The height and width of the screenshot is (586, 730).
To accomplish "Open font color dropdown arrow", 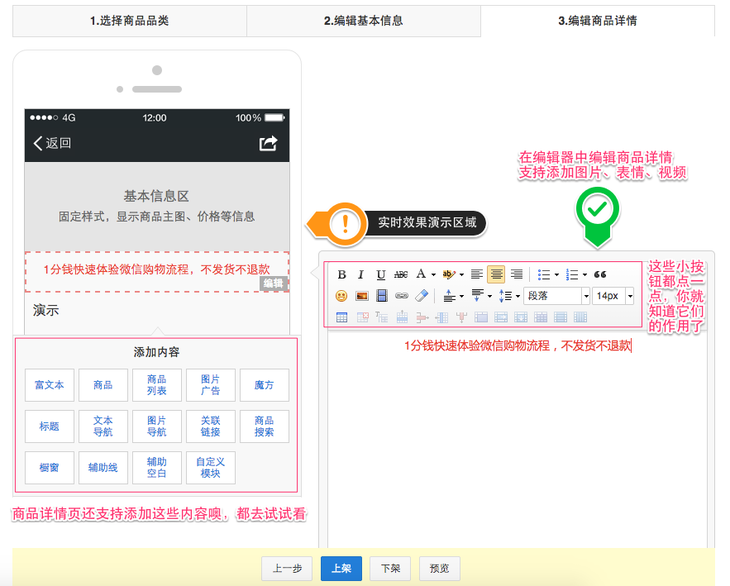I will [x=433, y=275].
